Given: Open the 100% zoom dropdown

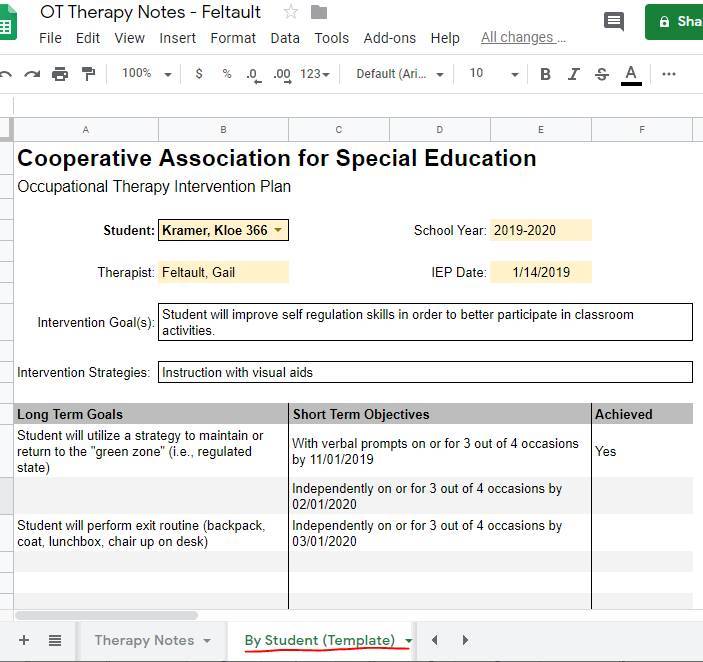Looking at the screenshot, I should coord(146,74).
